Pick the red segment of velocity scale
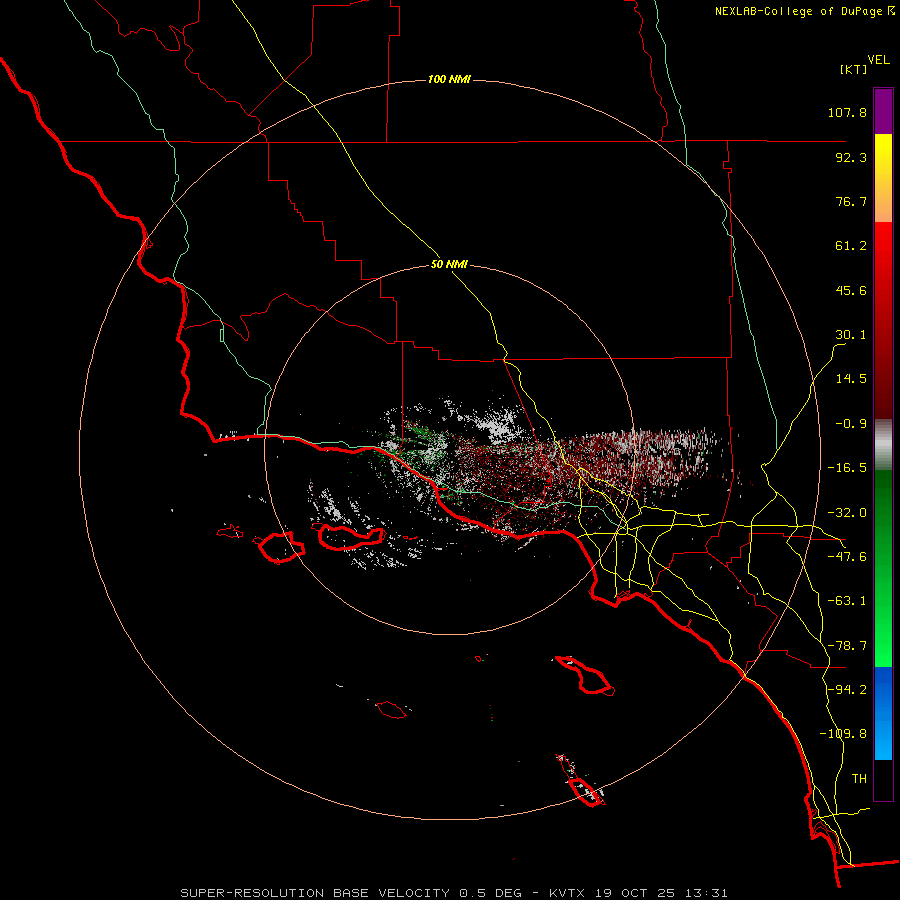This screenshot has height=900, width=900. coord(883,320)
